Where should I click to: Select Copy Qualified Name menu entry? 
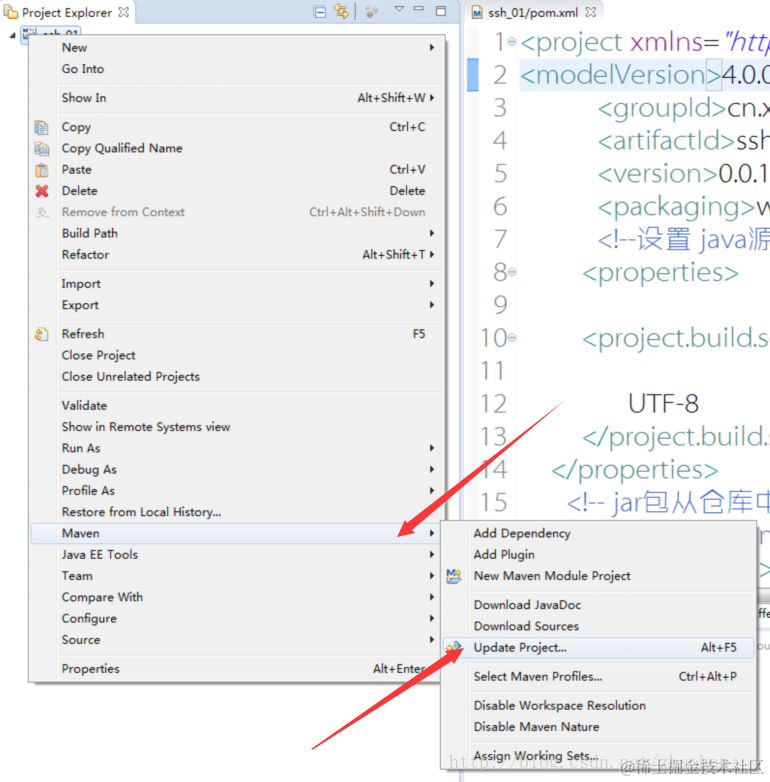pos(237,148)
